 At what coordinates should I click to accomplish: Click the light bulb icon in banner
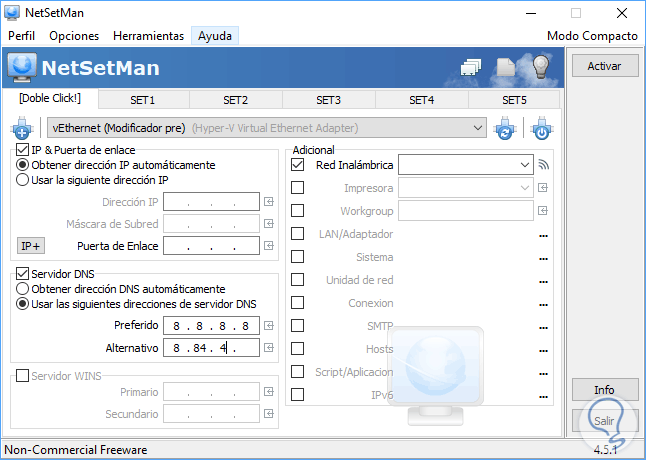(541, 67)
